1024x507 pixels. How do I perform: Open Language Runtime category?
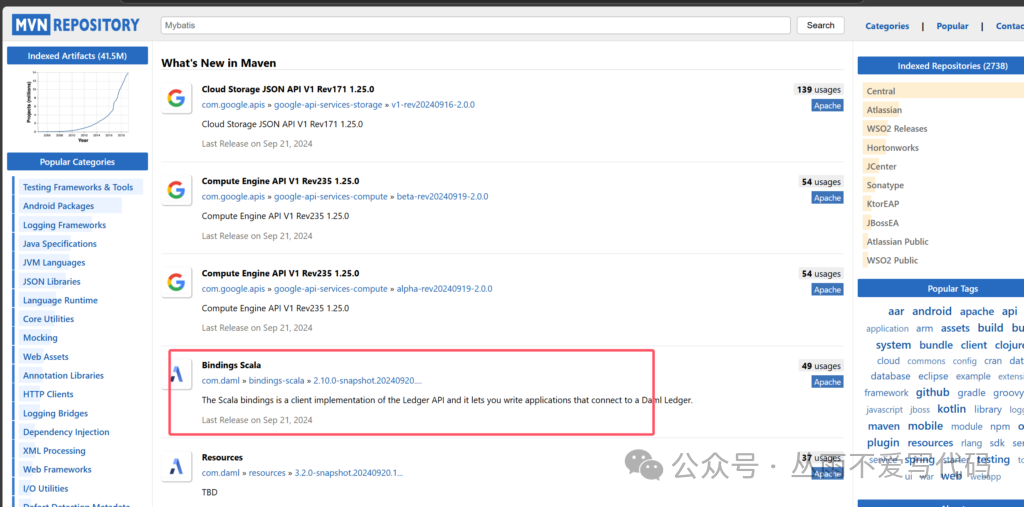click(x=60, y=301)
